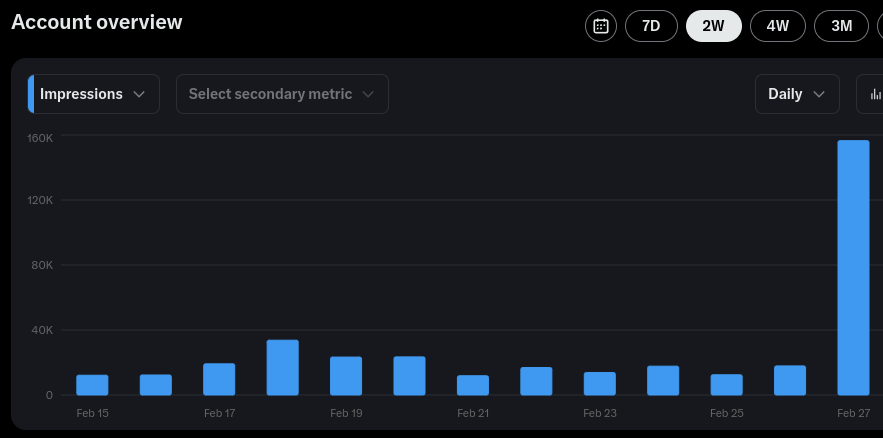883x438 pixels.
Task: Click the Feb 15 impressions bar
Action: coord(92,385)
